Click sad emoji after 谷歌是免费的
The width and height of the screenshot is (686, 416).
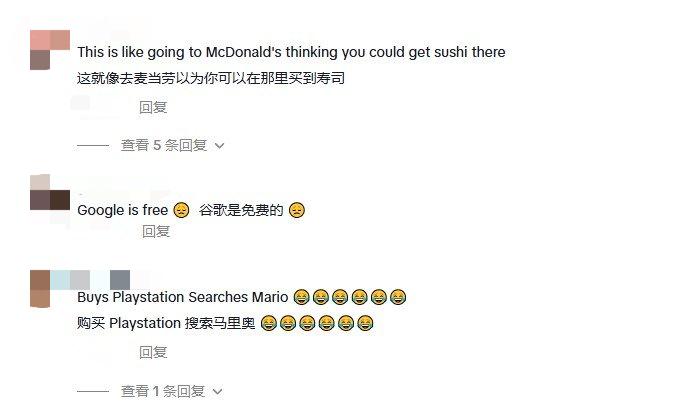coord(297,210)
